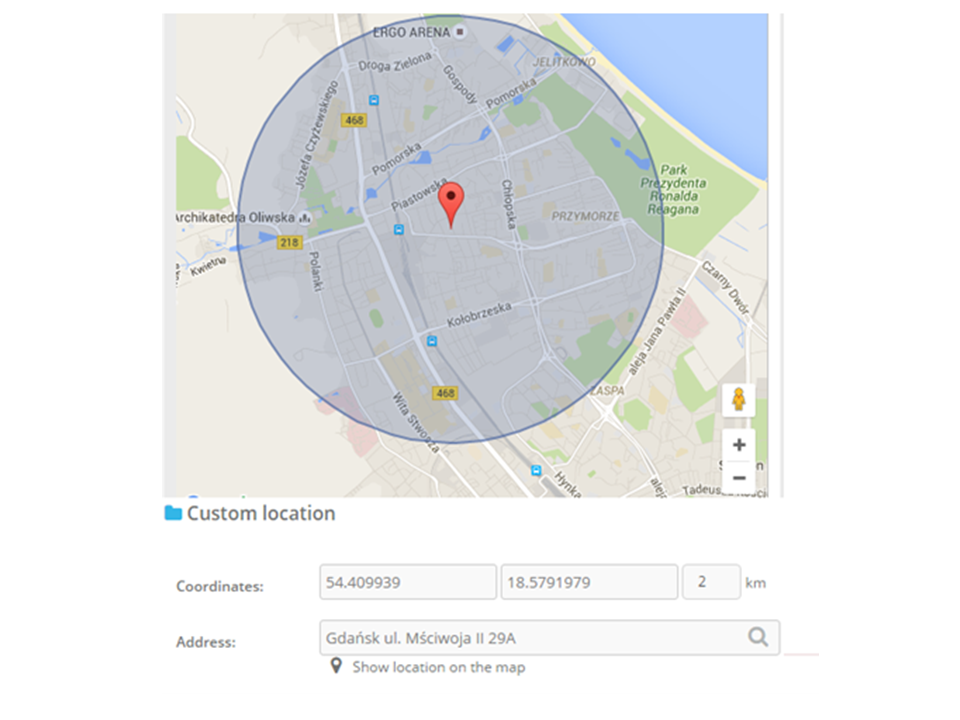Click the ERGO ARENA map marker
This screenshot has height=720, width=960.
tap(460, 31)
